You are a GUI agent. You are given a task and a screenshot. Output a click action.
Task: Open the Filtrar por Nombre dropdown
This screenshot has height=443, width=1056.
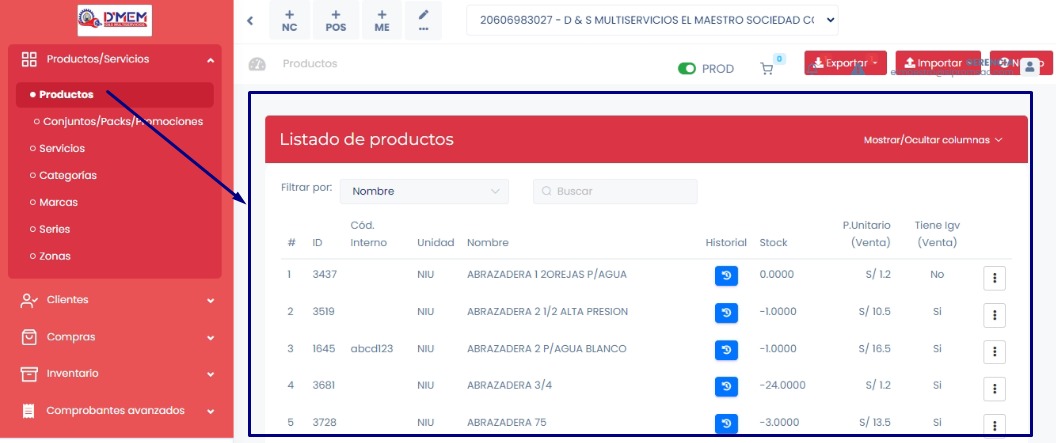click(424, 191)
